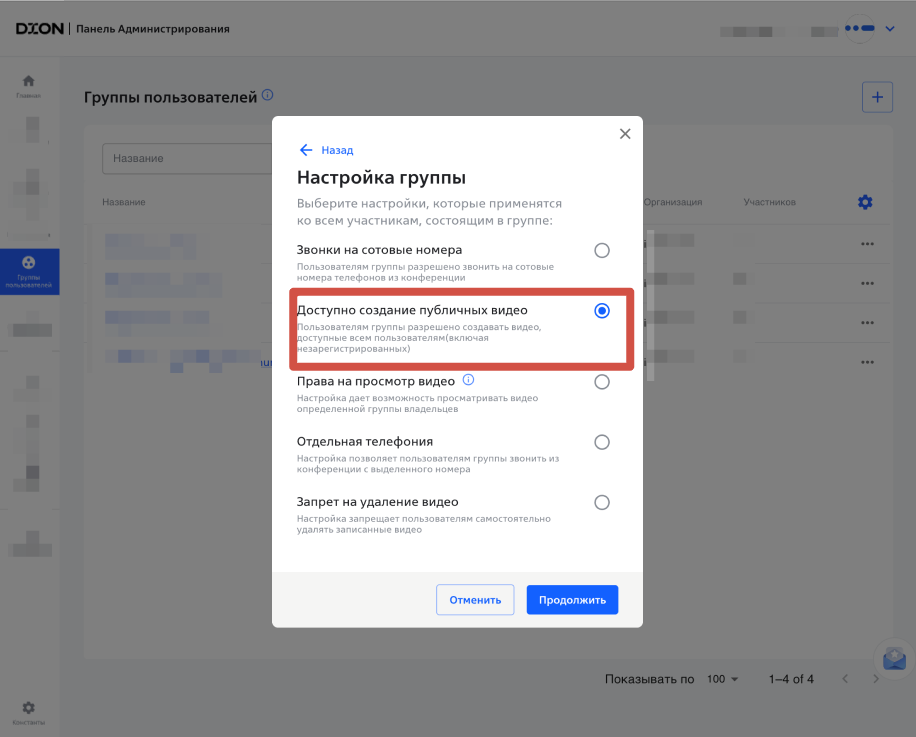Select Группы пользователей in sidebar
Screen dimensions: 916x737
pyautogui.click(x=29, y=271)
